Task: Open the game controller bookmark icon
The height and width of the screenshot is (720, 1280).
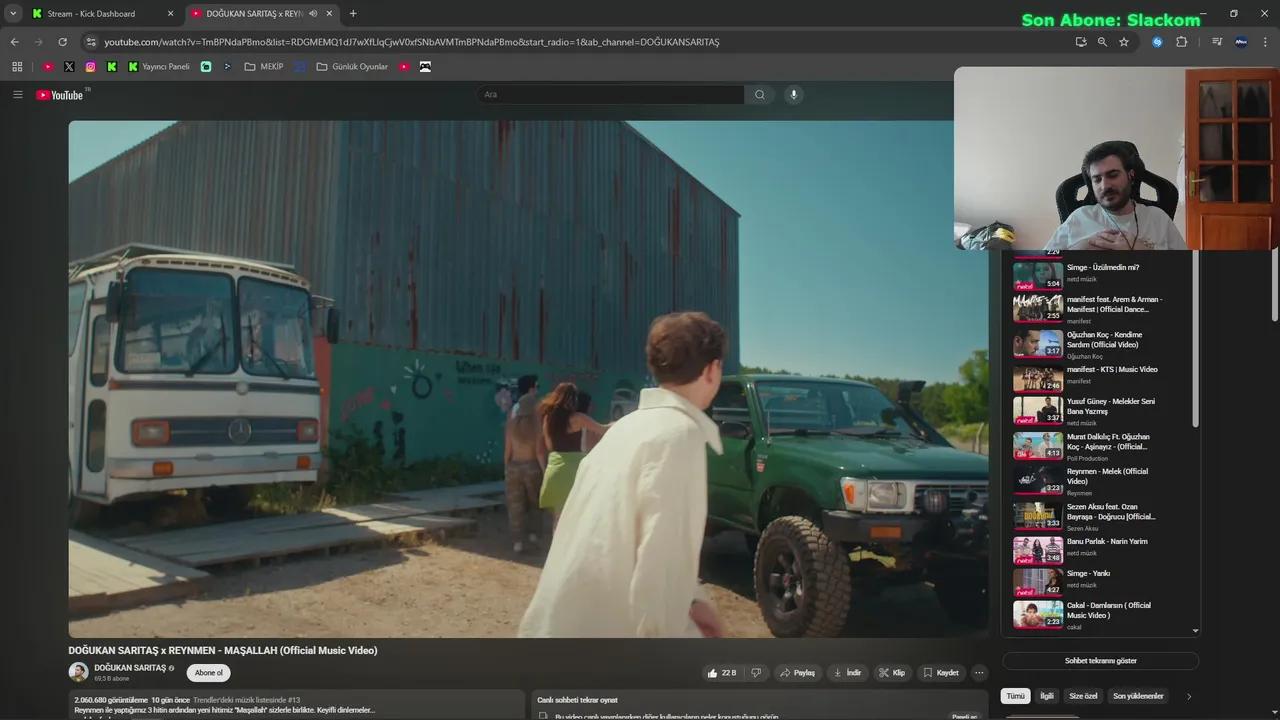Action: pos(425,67)
